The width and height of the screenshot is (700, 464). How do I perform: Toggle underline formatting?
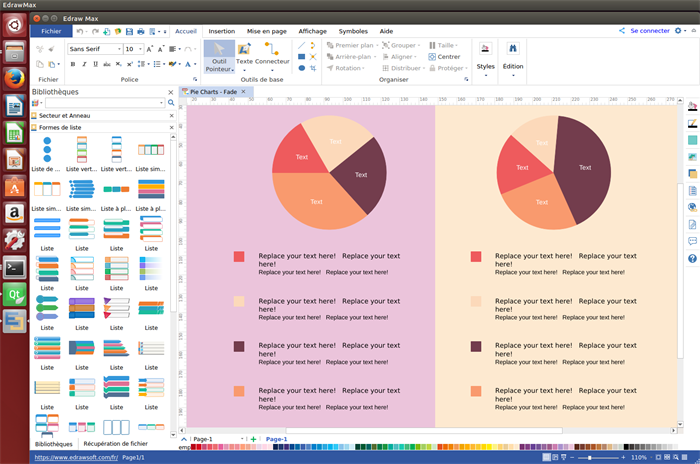click(95, 64)
